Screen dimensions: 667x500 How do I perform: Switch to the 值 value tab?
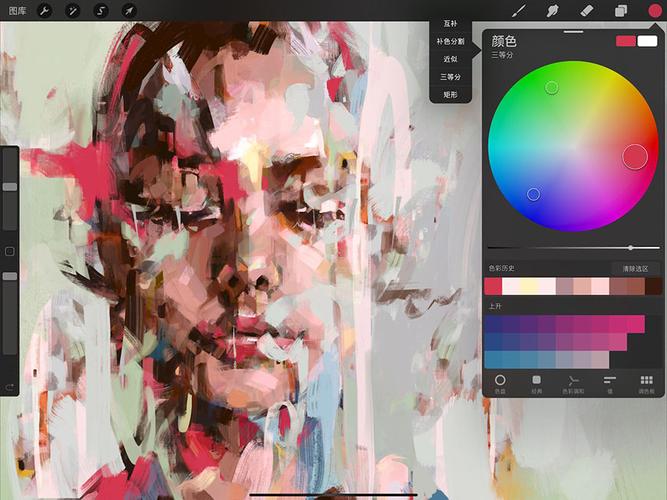[x=610, y=383]
